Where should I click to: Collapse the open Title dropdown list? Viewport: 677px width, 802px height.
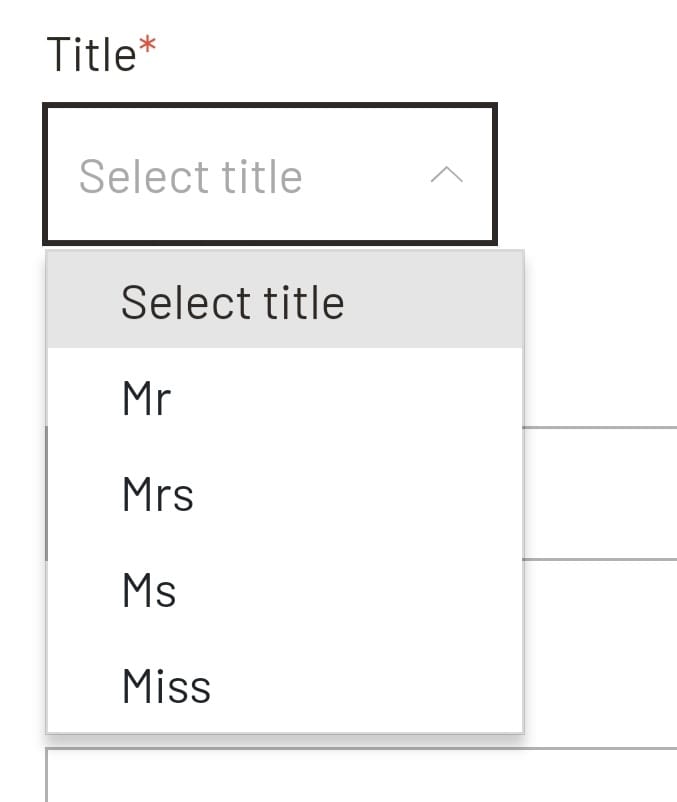click(446, 176)
